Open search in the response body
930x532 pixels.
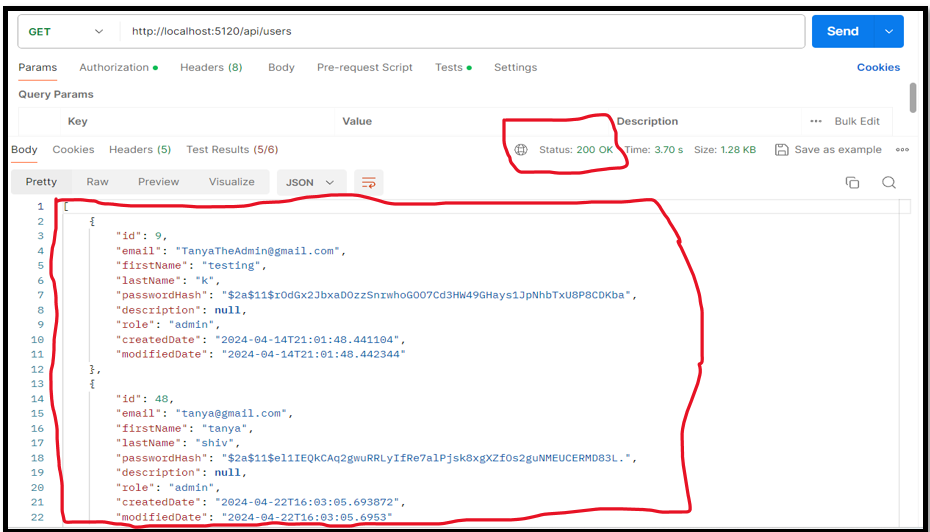(888, 183)
